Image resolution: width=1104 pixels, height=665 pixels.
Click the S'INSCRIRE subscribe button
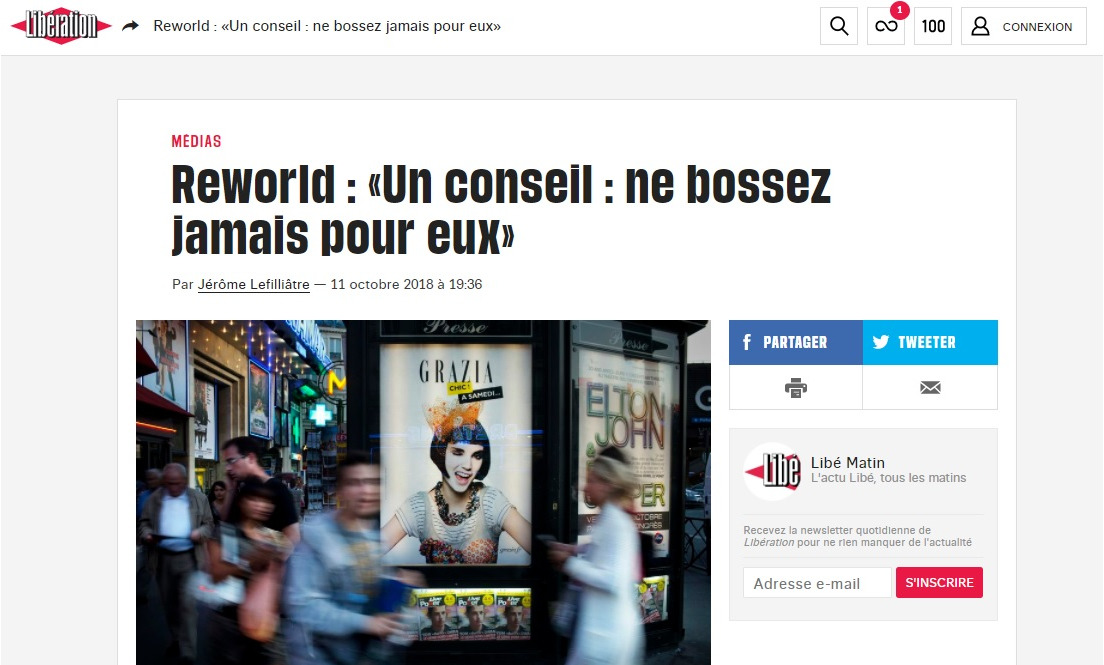(939, 583)
